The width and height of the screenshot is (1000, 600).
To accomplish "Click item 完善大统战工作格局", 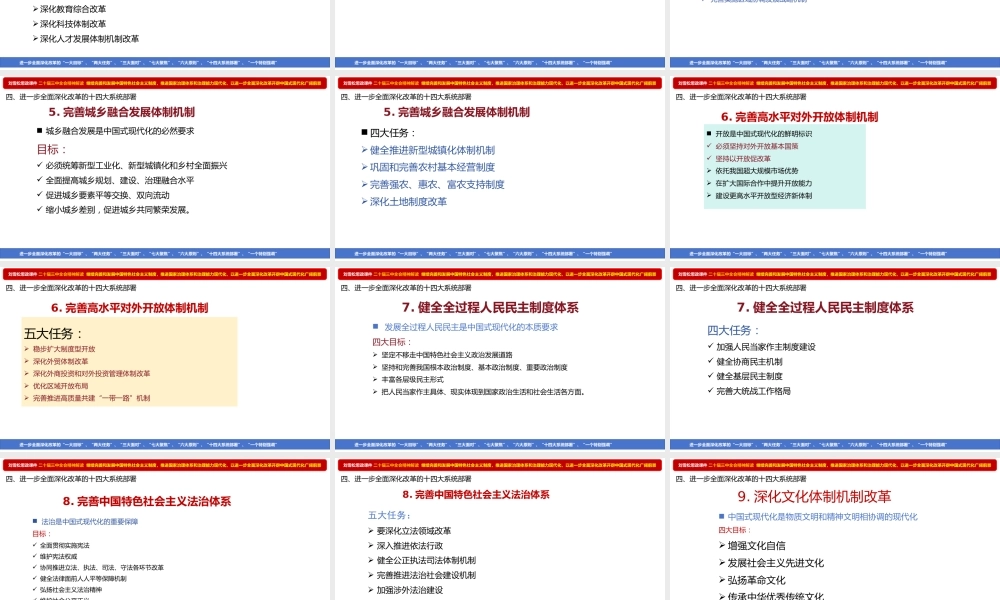I will pos(753,391).
